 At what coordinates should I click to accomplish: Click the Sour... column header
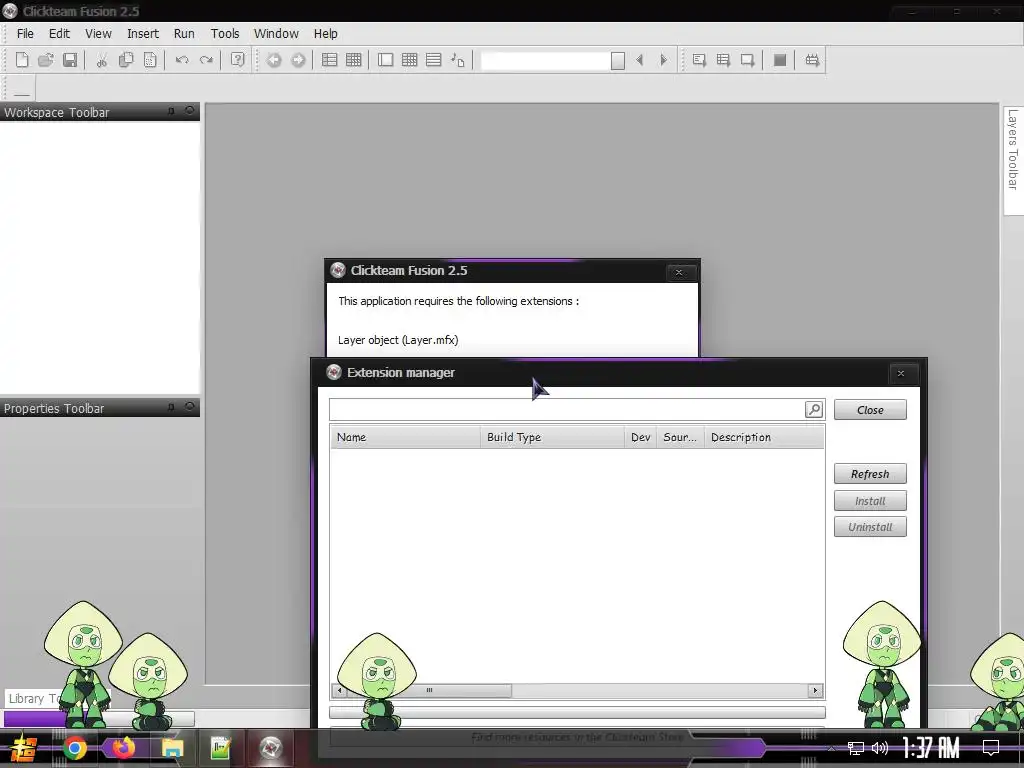coord(680,437)
